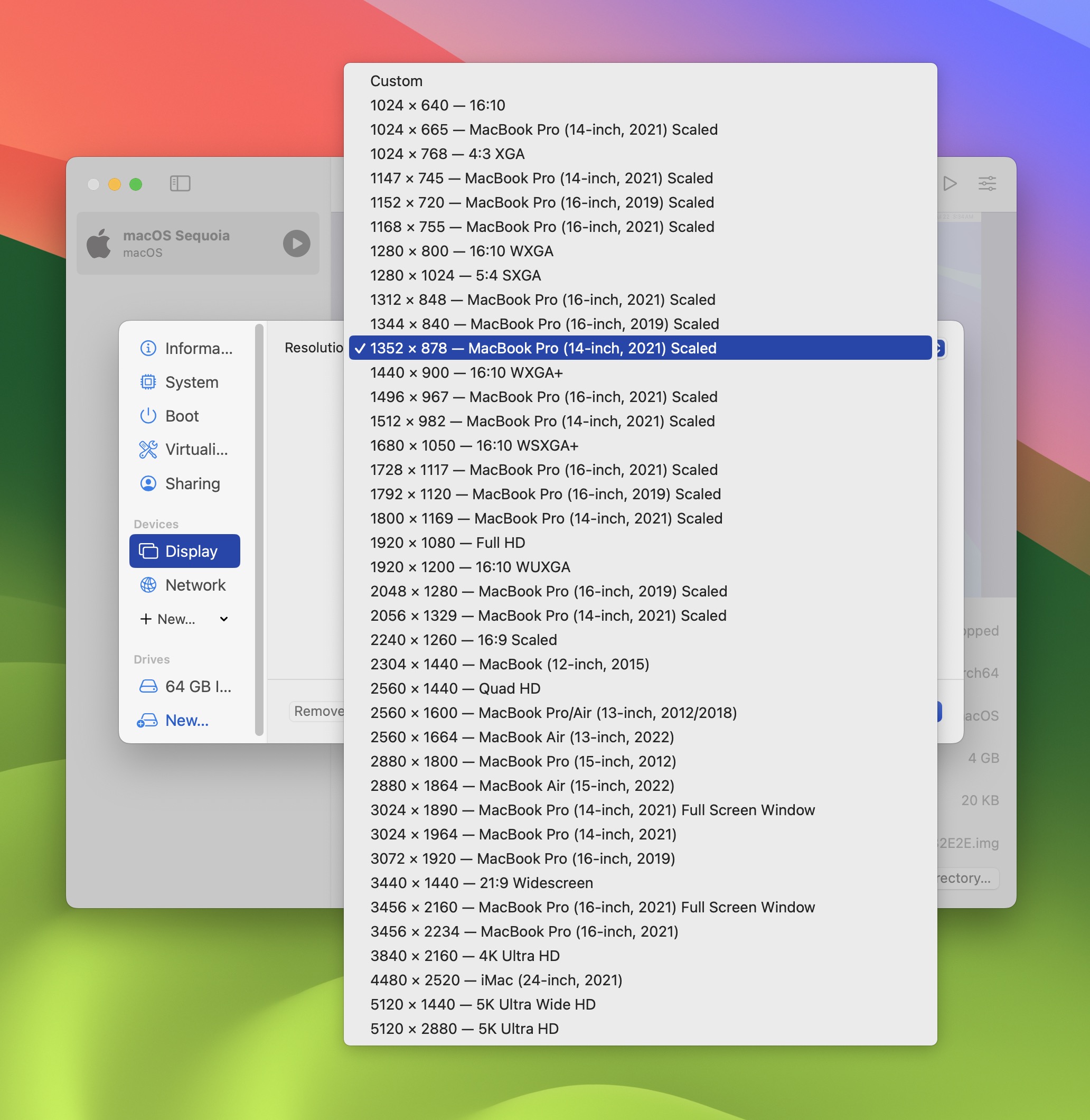Pick 3072 × 1920 MacBook Pro 16-inch 2019

tap(640, 858)
